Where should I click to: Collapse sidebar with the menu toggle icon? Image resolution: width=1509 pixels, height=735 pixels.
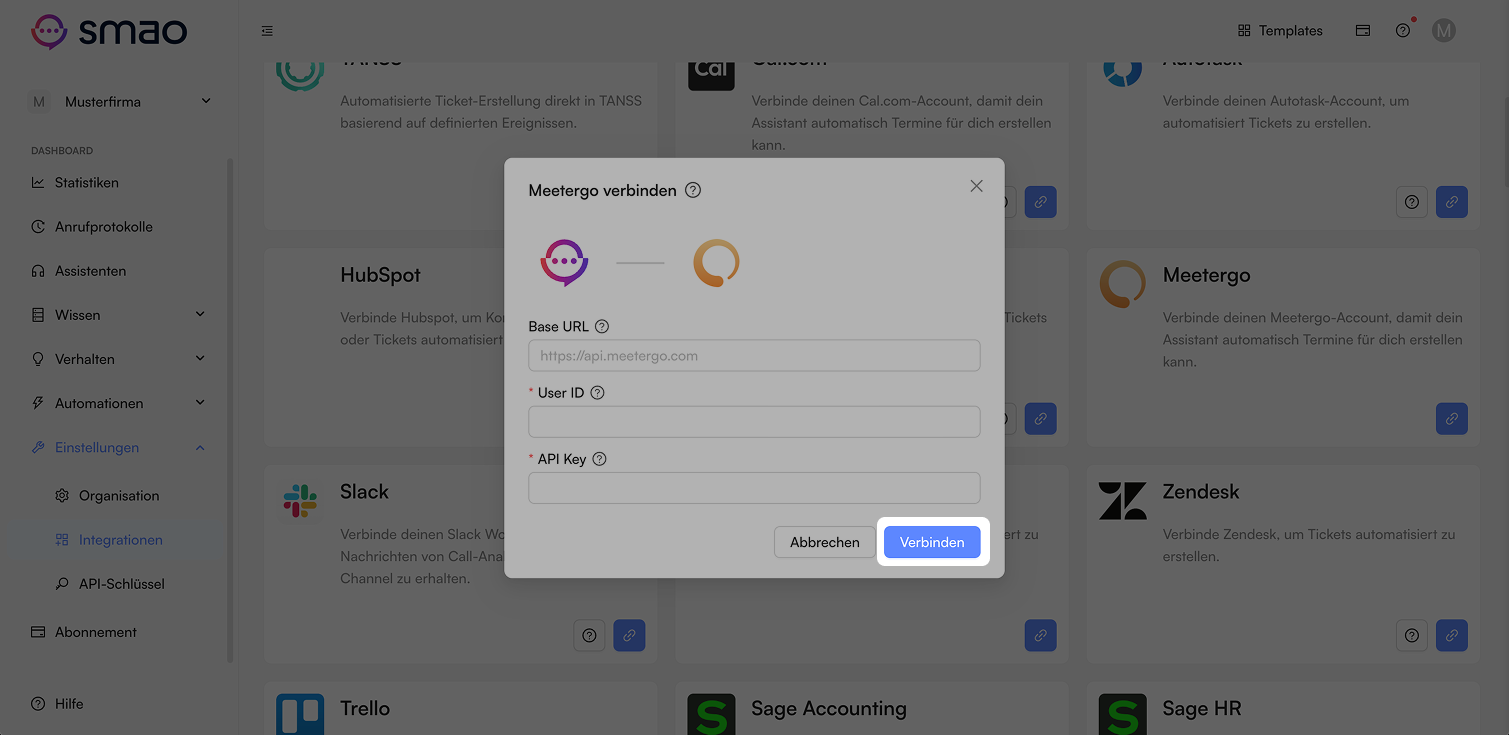pyautogui.click(x=267, y=31)
